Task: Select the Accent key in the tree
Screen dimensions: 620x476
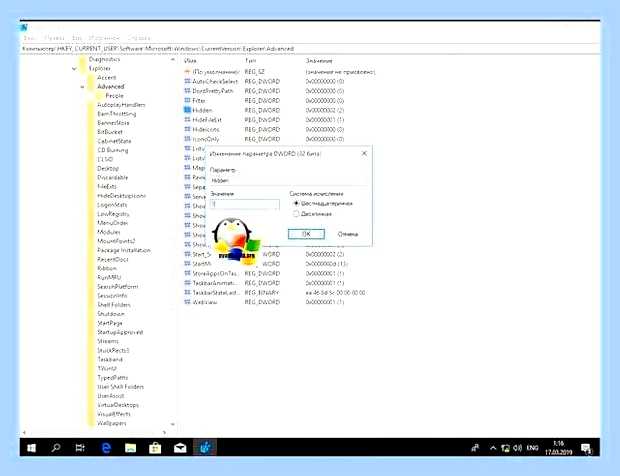Action: click(x=107, y=77)
